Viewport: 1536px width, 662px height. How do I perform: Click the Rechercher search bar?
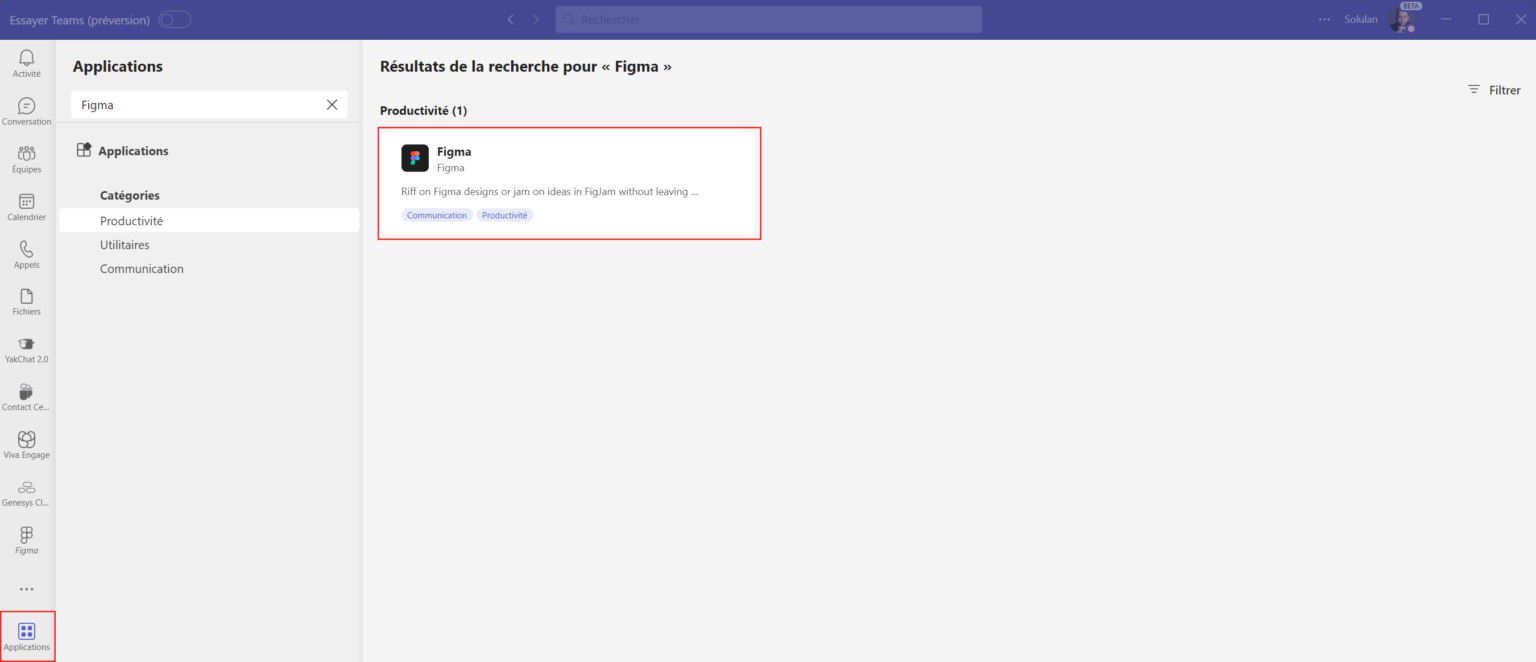coord(768,19)
